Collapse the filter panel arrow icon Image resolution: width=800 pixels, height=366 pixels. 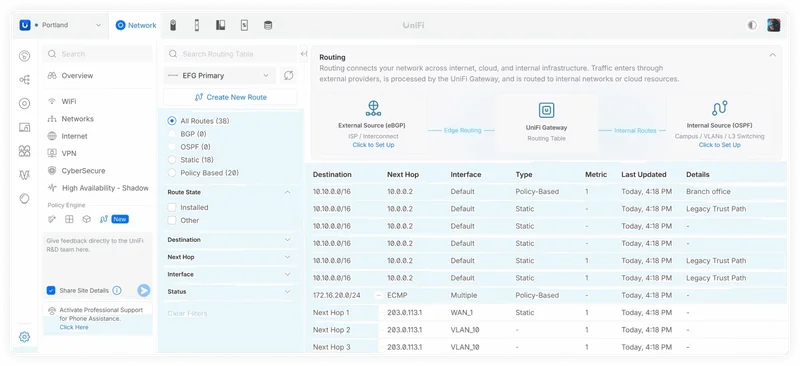(x=304, y=54)
